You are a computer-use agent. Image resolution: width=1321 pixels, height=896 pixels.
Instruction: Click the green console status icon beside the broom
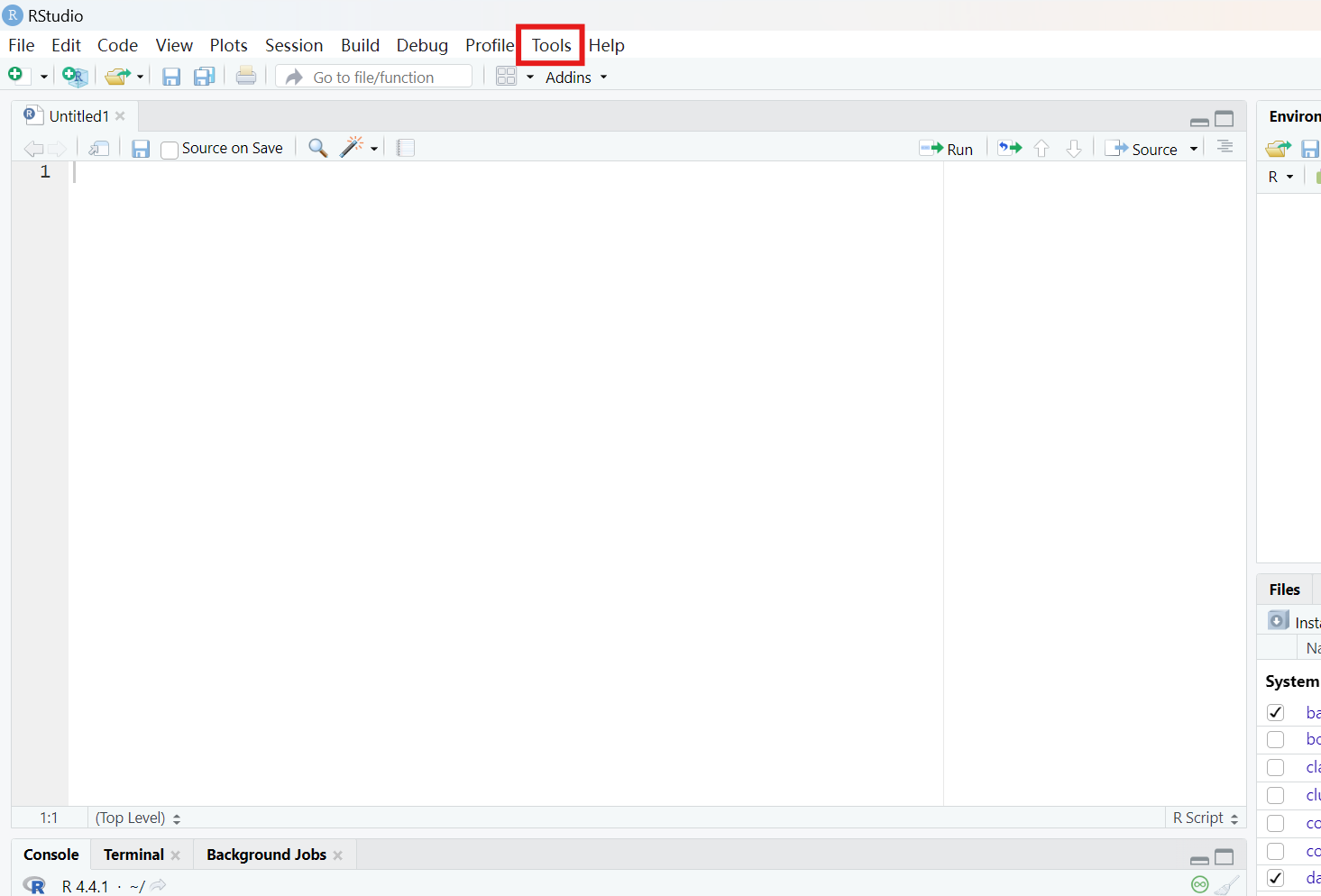pyautogui.click(x=1199, y=884)
